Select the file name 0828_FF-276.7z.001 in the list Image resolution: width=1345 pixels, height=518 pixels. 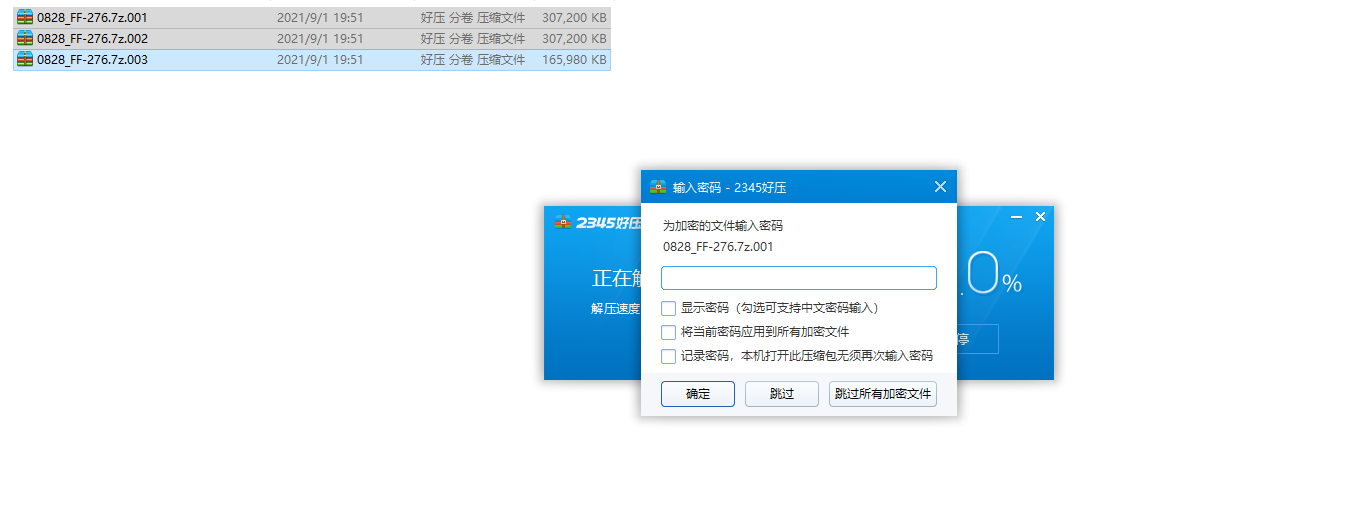92,17
